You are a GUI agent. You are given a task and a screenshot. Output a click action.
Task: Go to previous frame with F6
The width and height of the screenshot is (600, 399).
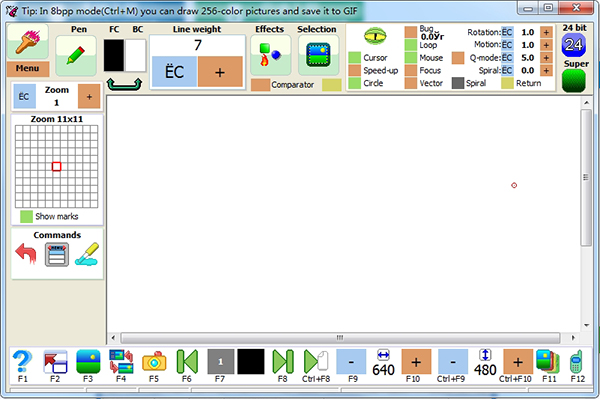[x=187, y=362]
